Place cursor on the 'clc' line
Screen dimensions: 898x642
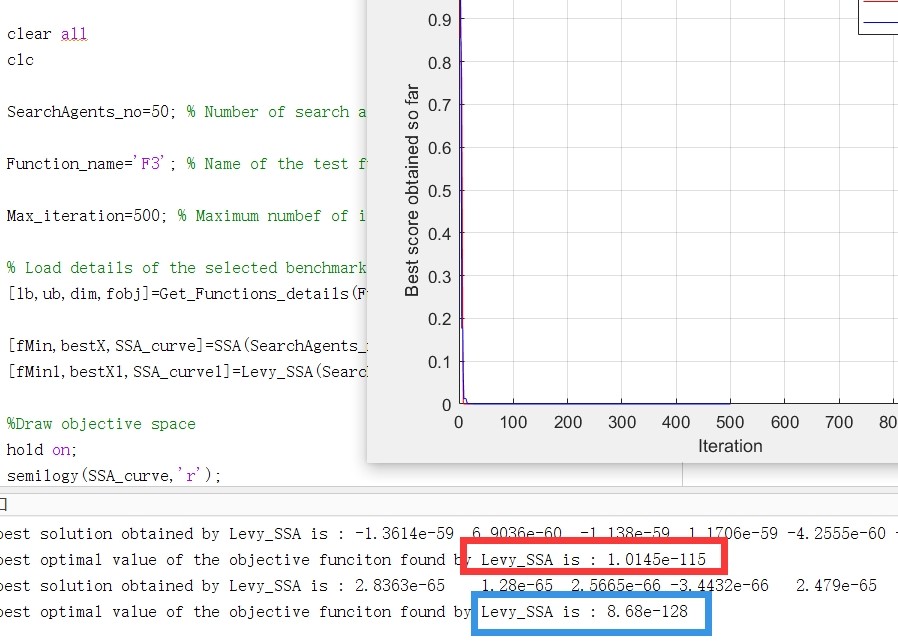point(20,60)
